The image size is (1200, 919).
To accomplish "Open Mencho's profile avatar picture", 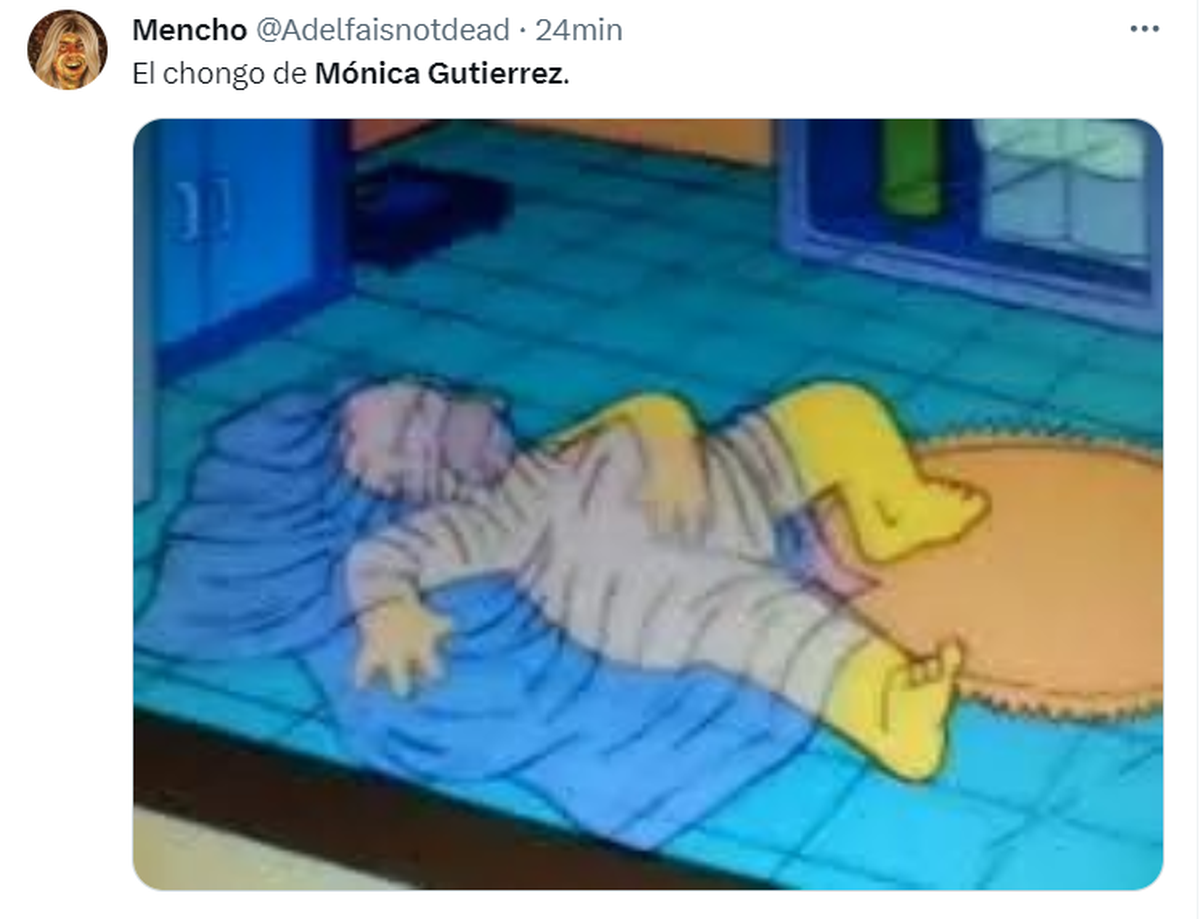I will (67, 50).
